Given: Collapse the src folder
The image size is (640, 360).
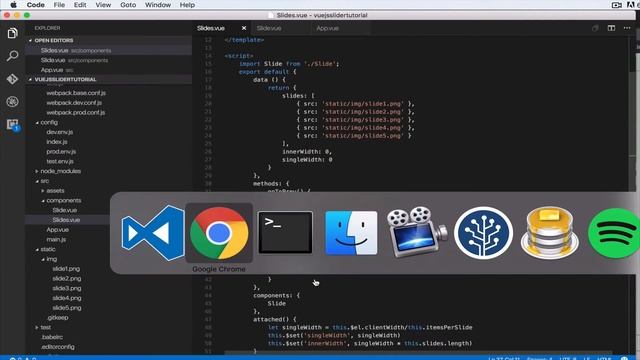Looking at the screenshot, I should pyautogui.click(x=44, y=181).
